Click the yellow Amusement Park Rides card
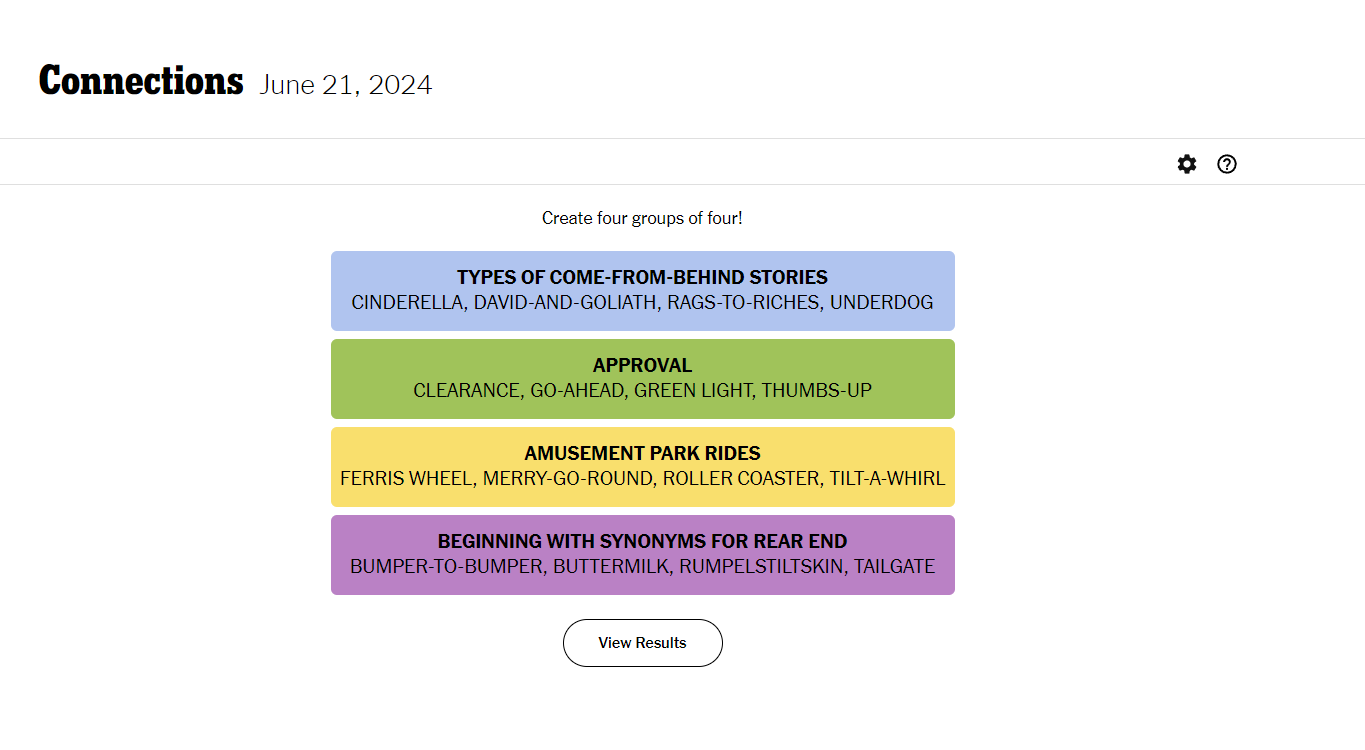1365x750 pixels. click(x=643, y=467)
